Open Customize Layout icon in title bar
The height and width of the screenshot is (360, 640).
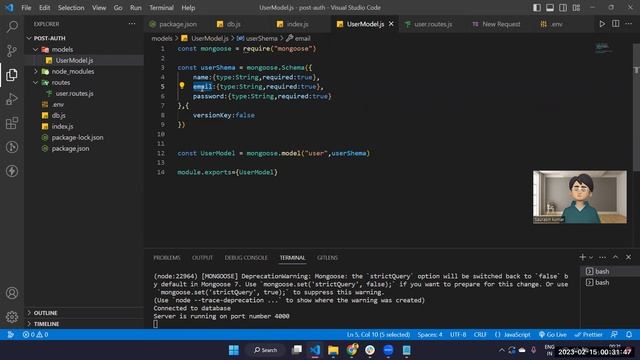[x=576, y=8]
